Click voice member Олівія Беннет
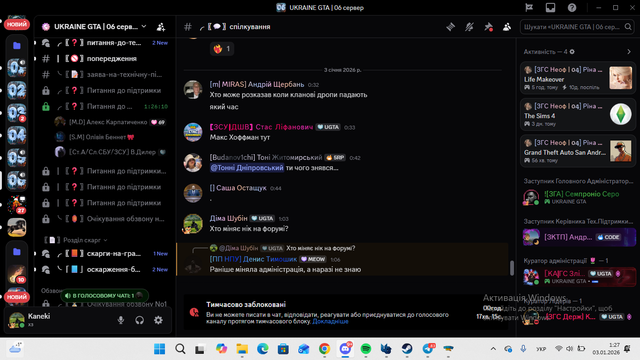The height and width of the screenshot is (360, 640). [x=111, y=137]
